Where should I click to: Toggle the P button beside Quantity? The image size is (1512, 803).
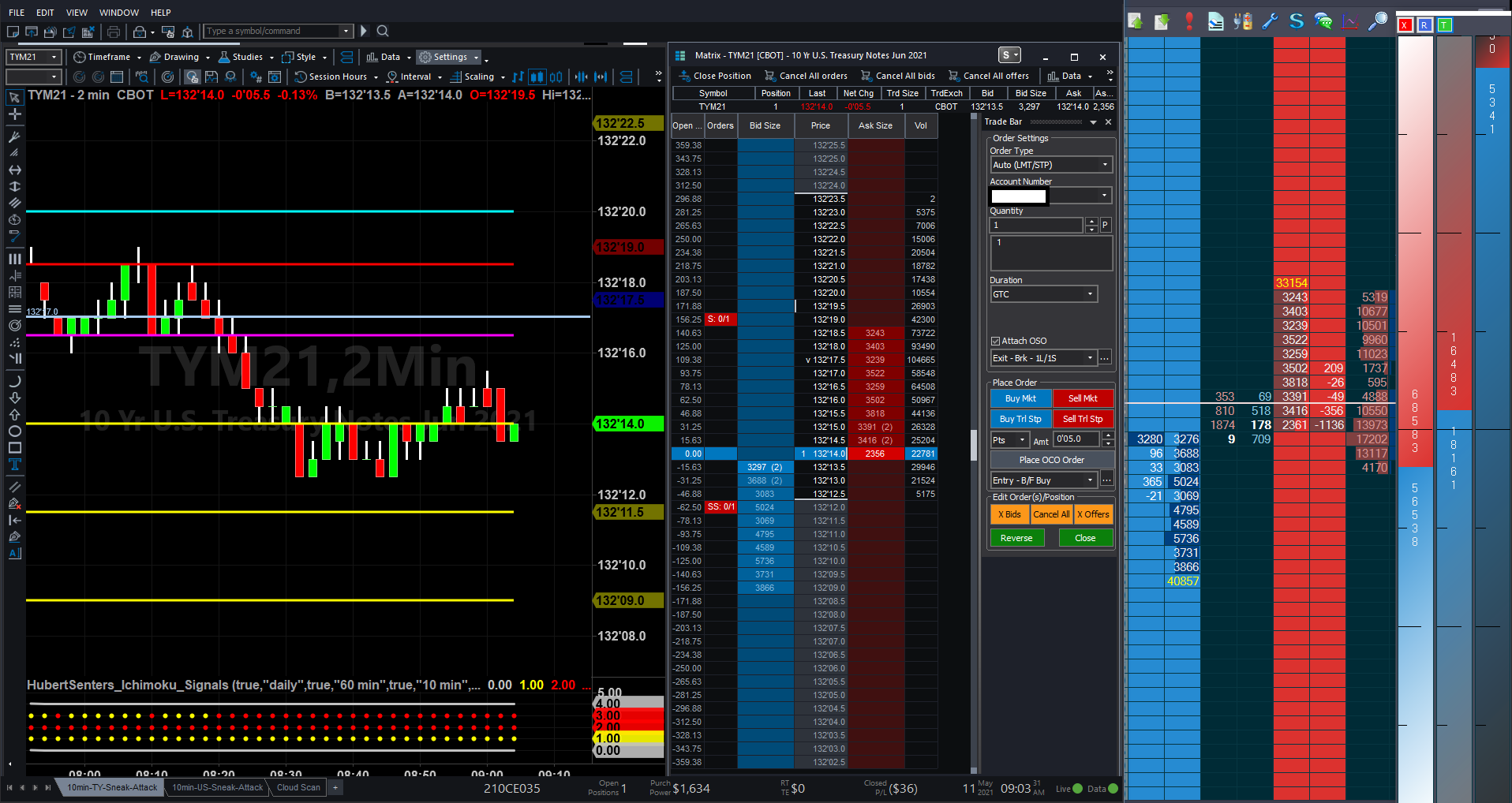tap(1105, 225)
